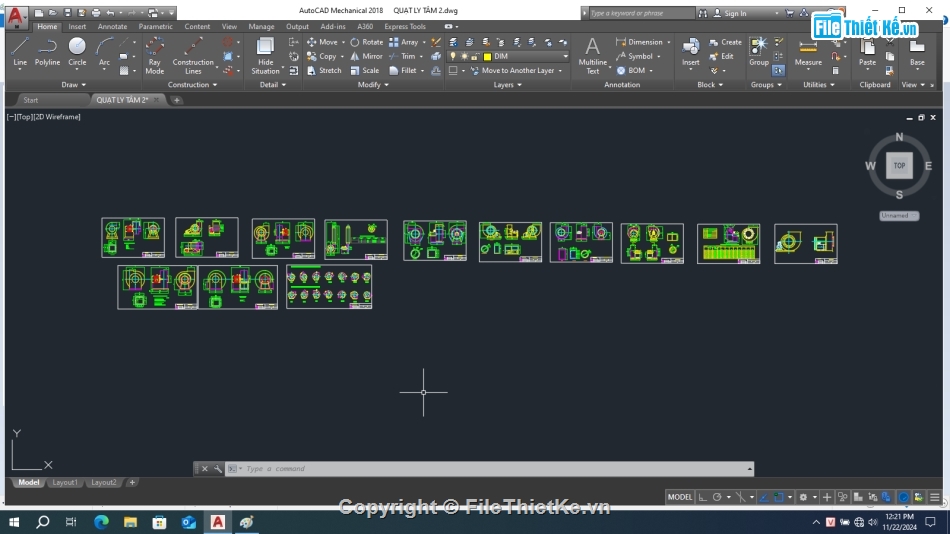
Task: Choose the Move command
Action: (x=322, y=42)
